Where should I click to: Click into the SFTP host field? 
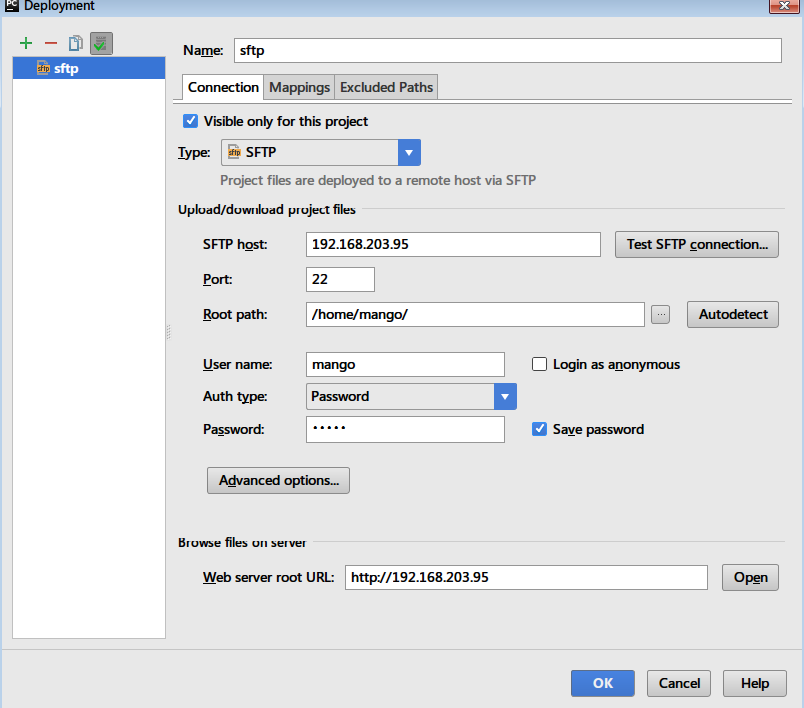tap(452, 244)
